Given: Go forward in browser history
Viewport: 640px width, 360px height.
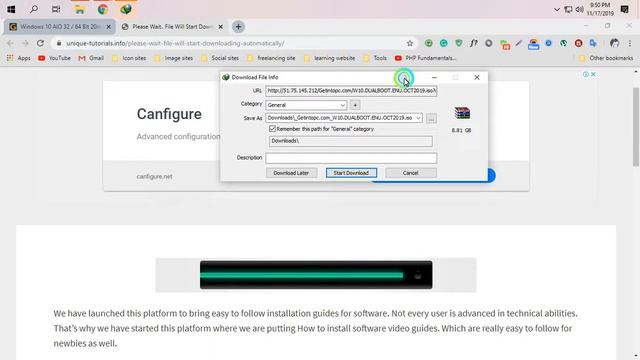Looking at the screenshot, I should pos(25,43).
